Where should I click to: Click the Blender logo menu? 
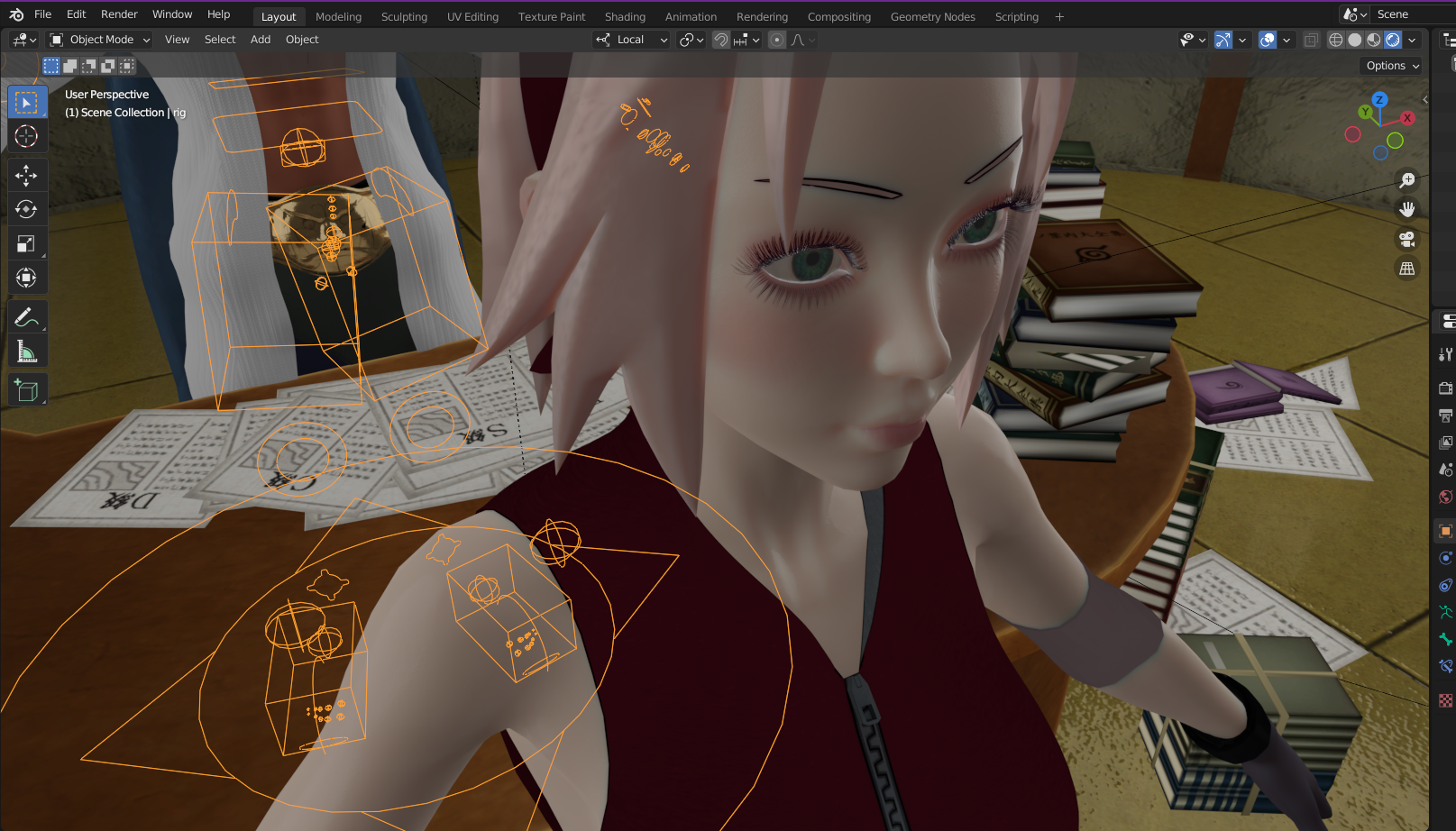click(x=16, y=14)
